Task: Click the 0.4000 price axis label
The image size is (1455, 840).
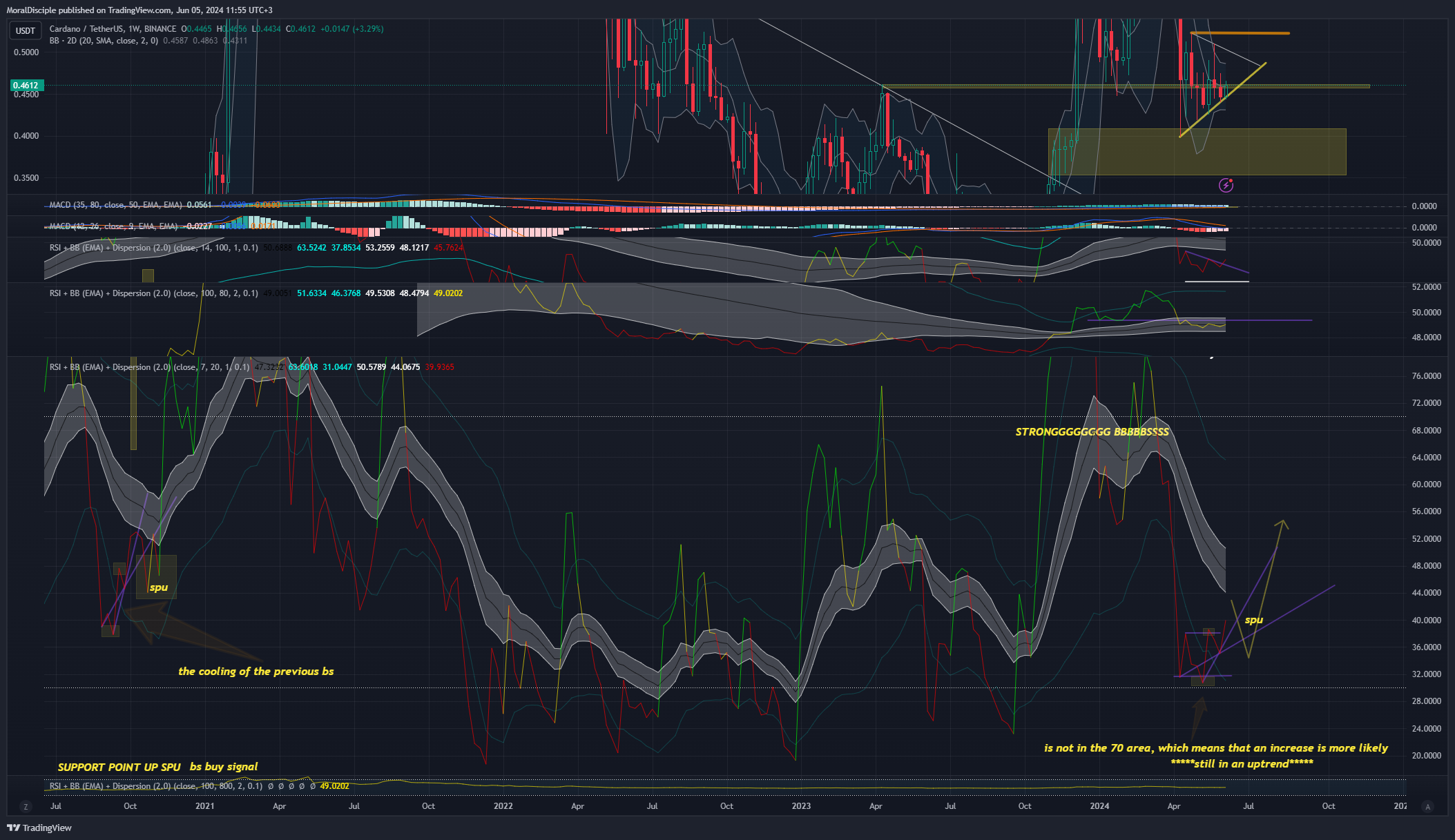Action: pos(26,136)
